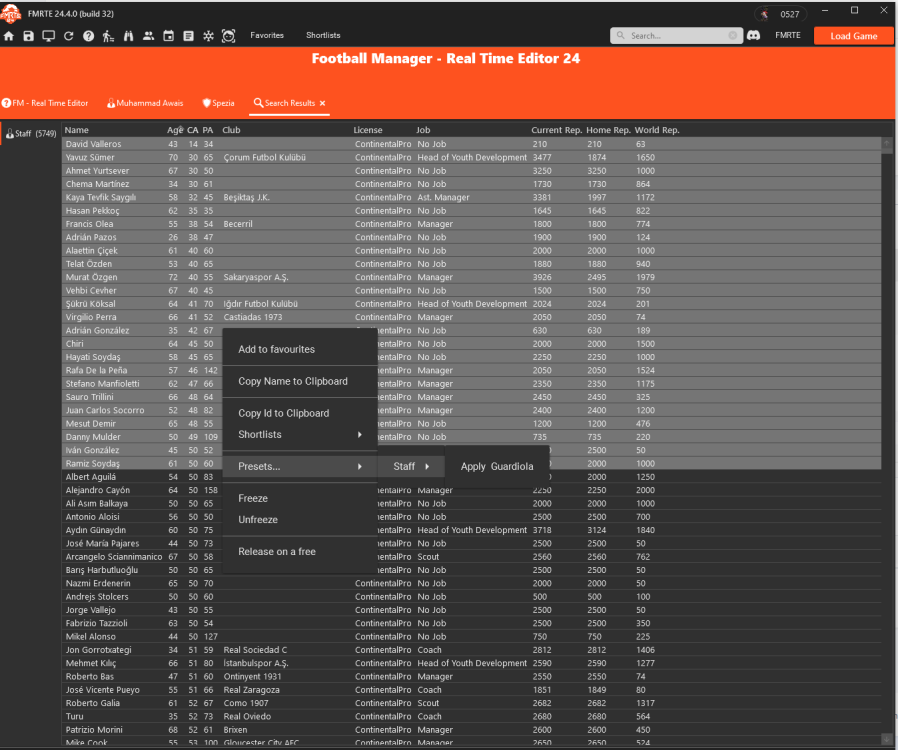This screenshot has width=898, height=750.
Task: Sort by the License column header
Action: pos(368,130)
